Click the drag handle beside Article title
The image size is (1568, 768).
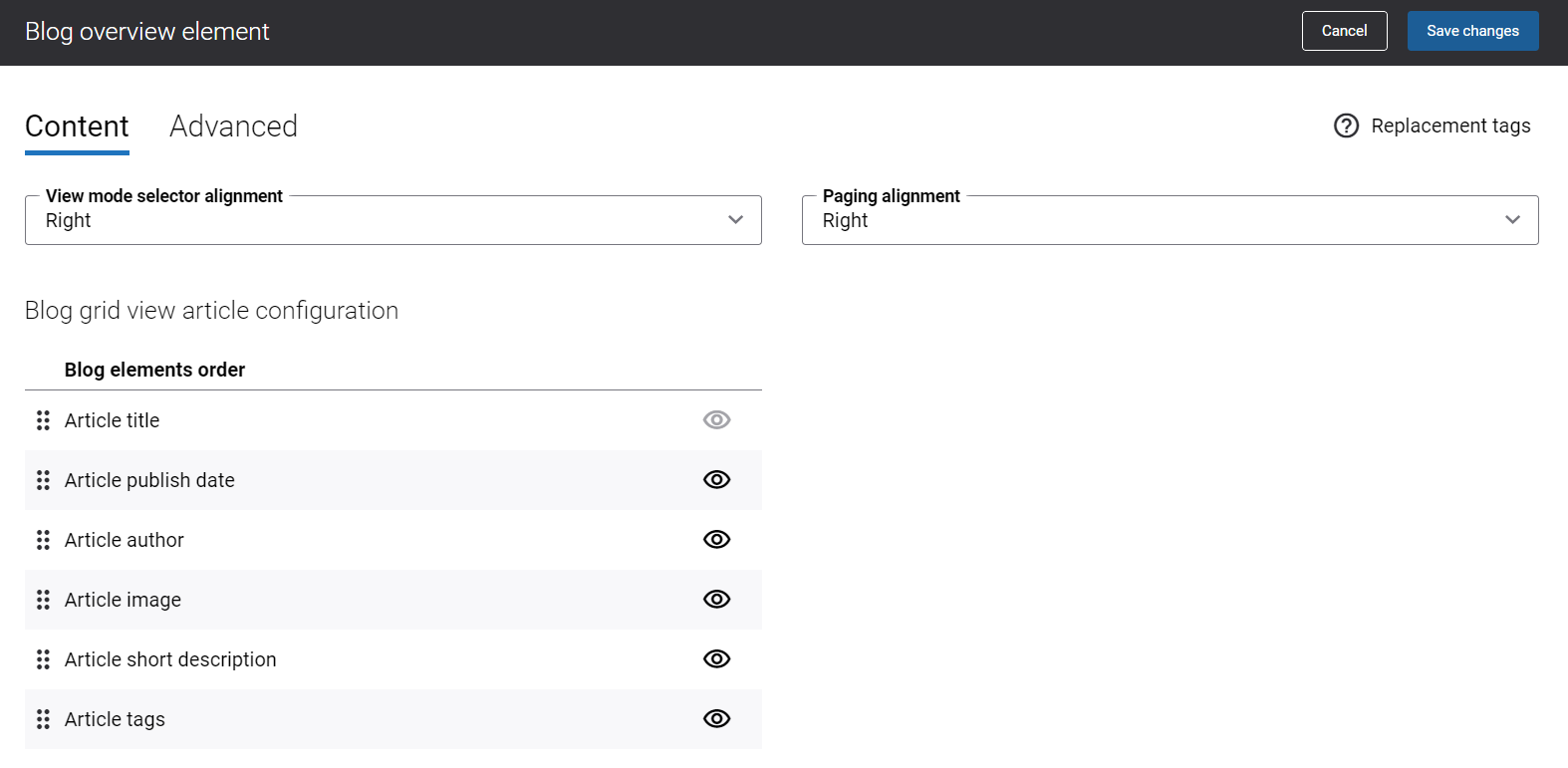click(43, 420)
